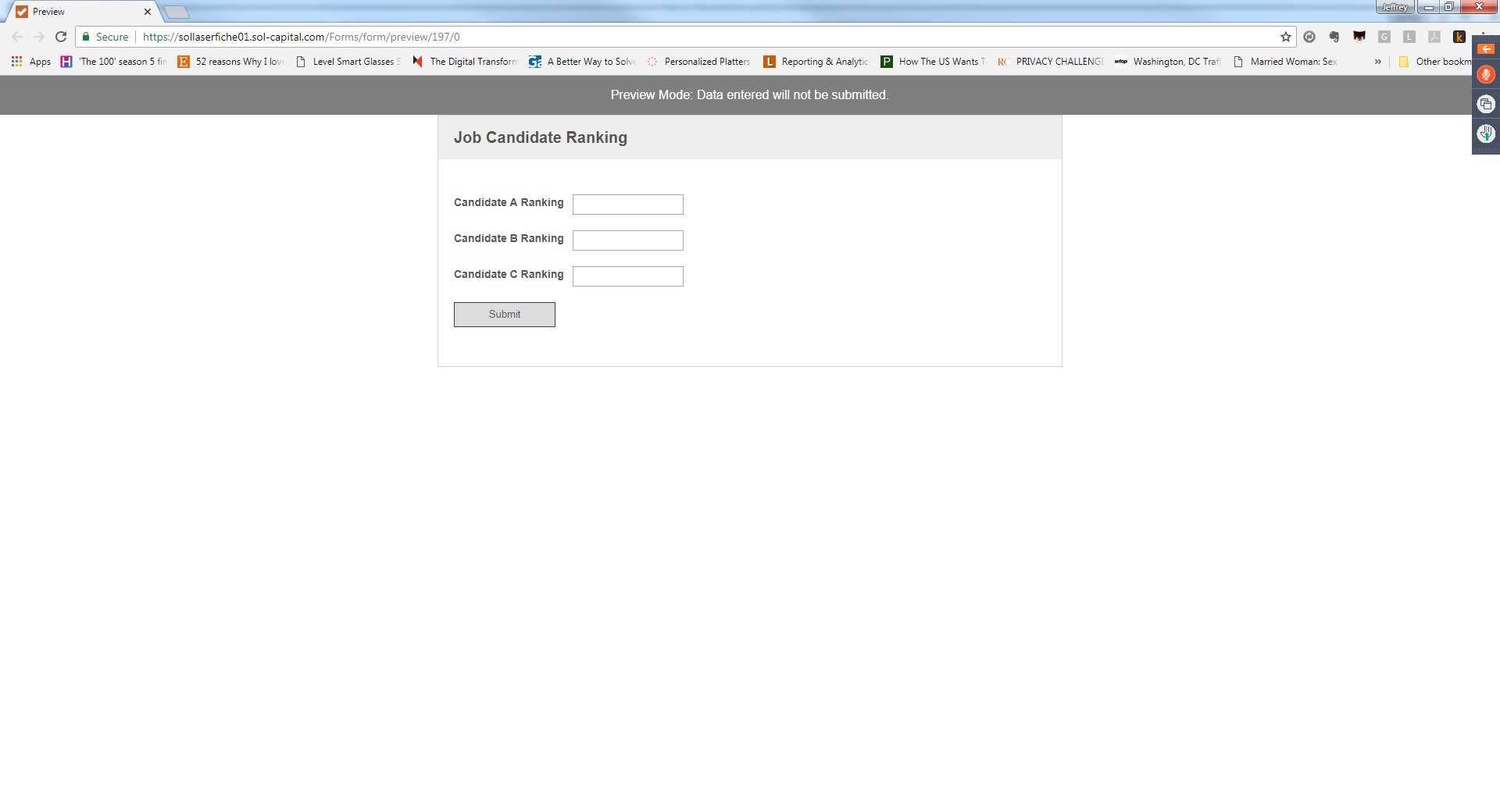Minimize the browser window
The width and height of the screenshot is (1500, 812).
pyautogui.click(x=1428, y=7)
